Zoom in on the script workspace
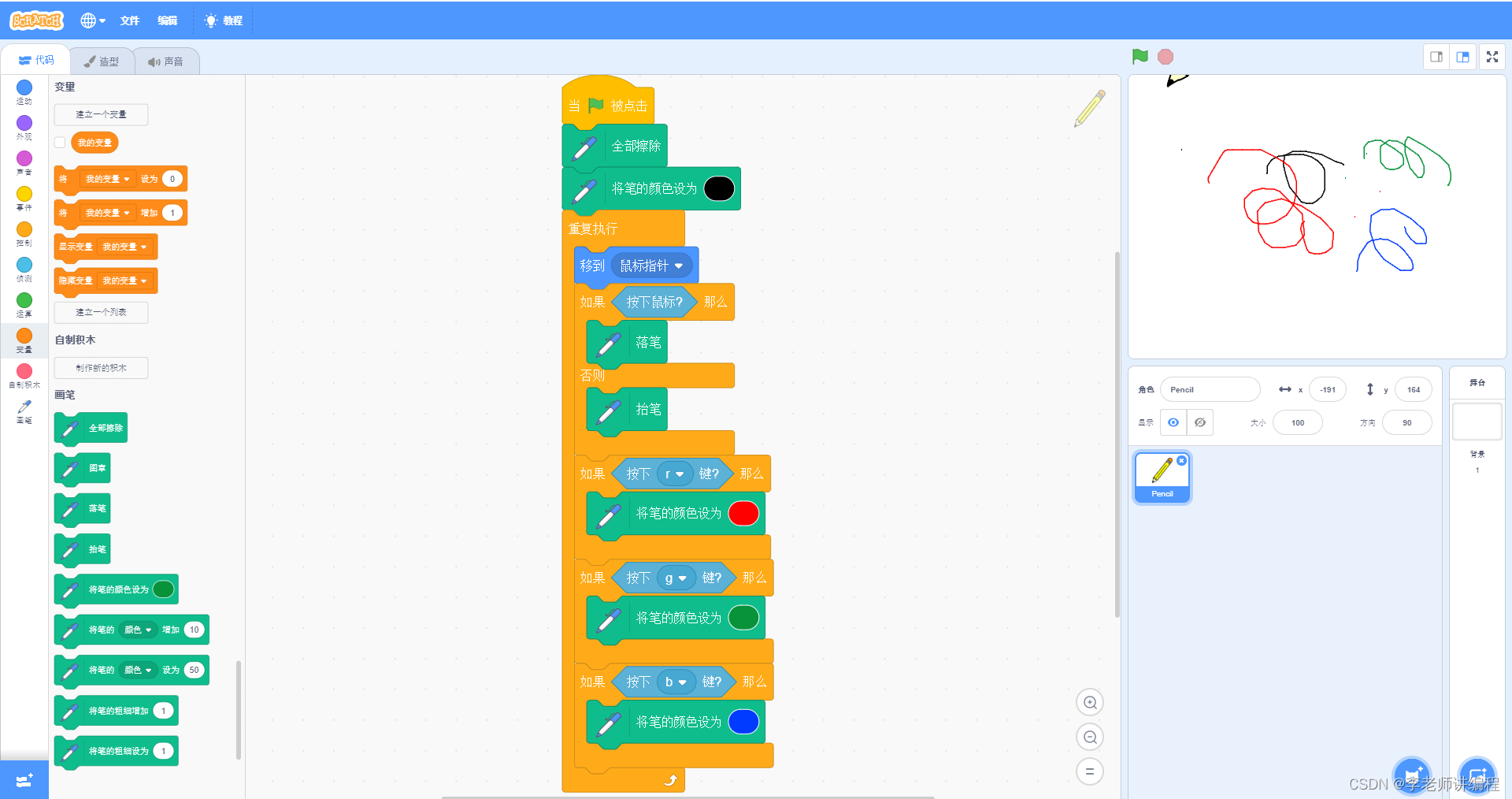1512x799 pixels. click(x=1090, y=703)
